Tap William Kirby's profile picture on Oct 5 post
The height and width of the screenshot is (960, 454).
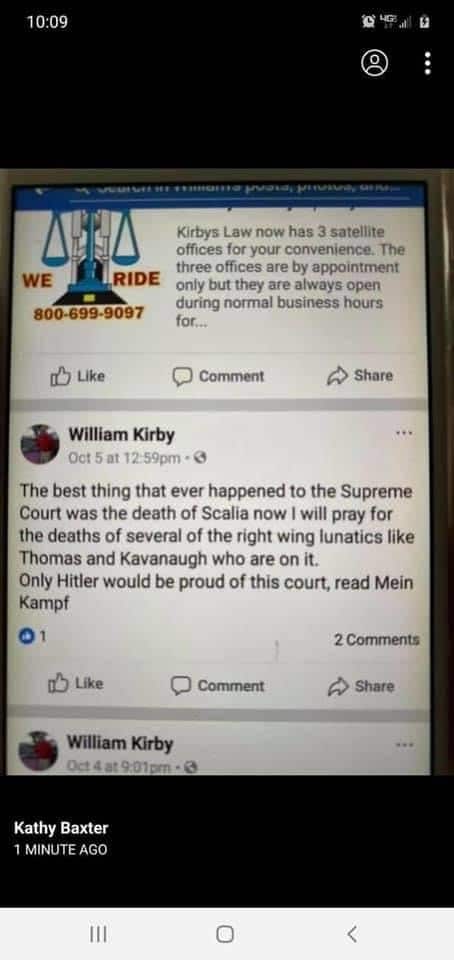tap(40, 443)
